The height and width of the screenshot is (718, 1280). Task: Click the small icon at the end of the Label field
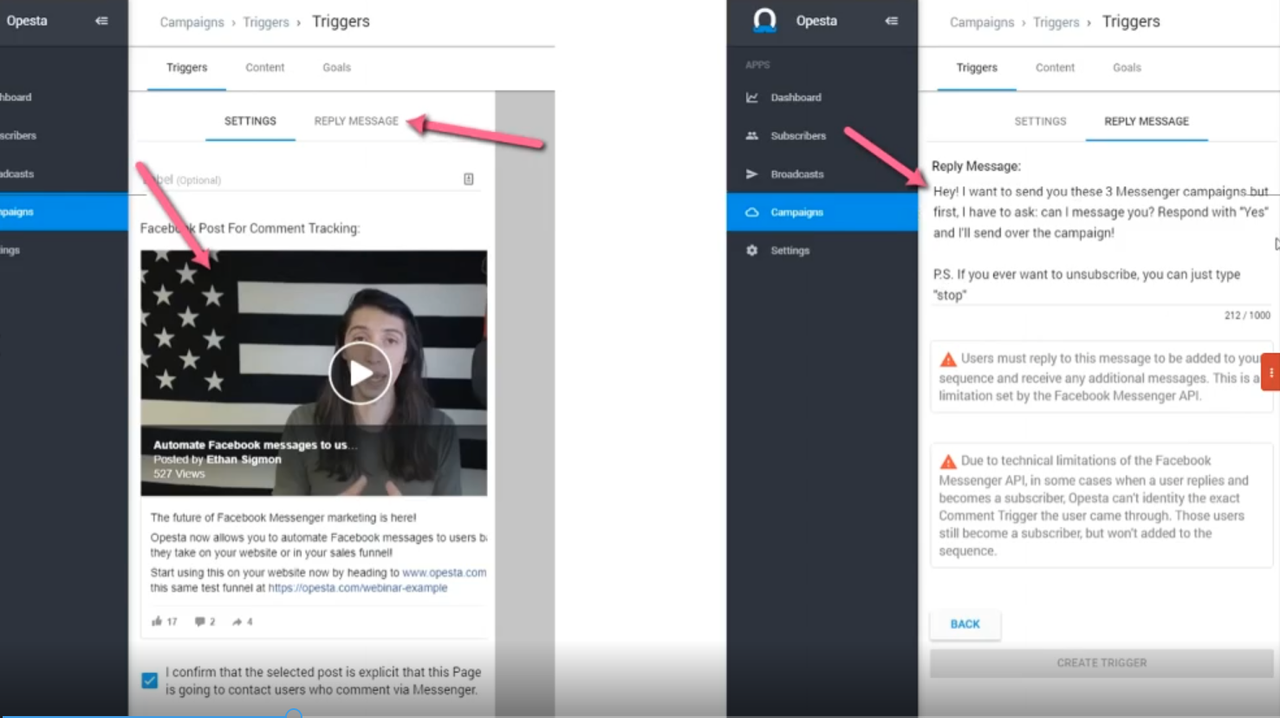click(x=468, y=179)
